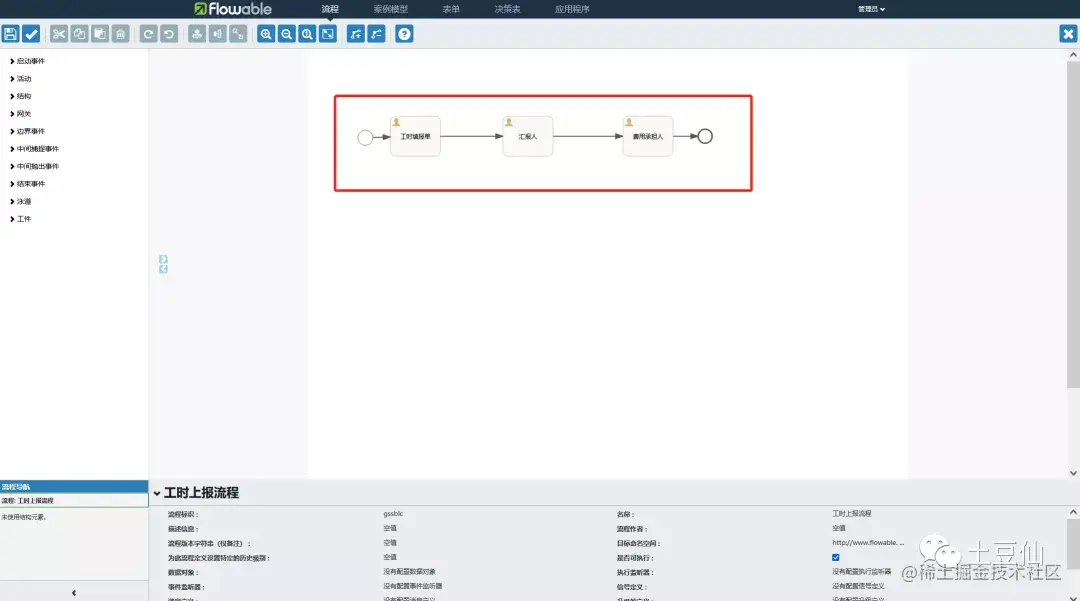Collapse the left sidebar with bottom arrow
Image resolution: width=1080 pixels, height=601 pixels.
74,593
